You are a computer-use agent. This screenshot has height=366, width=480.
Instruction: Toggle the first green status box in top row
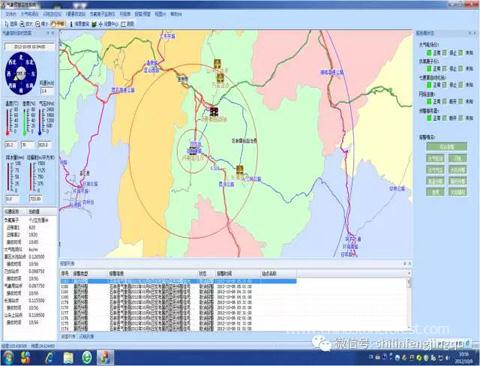point(429,53)
